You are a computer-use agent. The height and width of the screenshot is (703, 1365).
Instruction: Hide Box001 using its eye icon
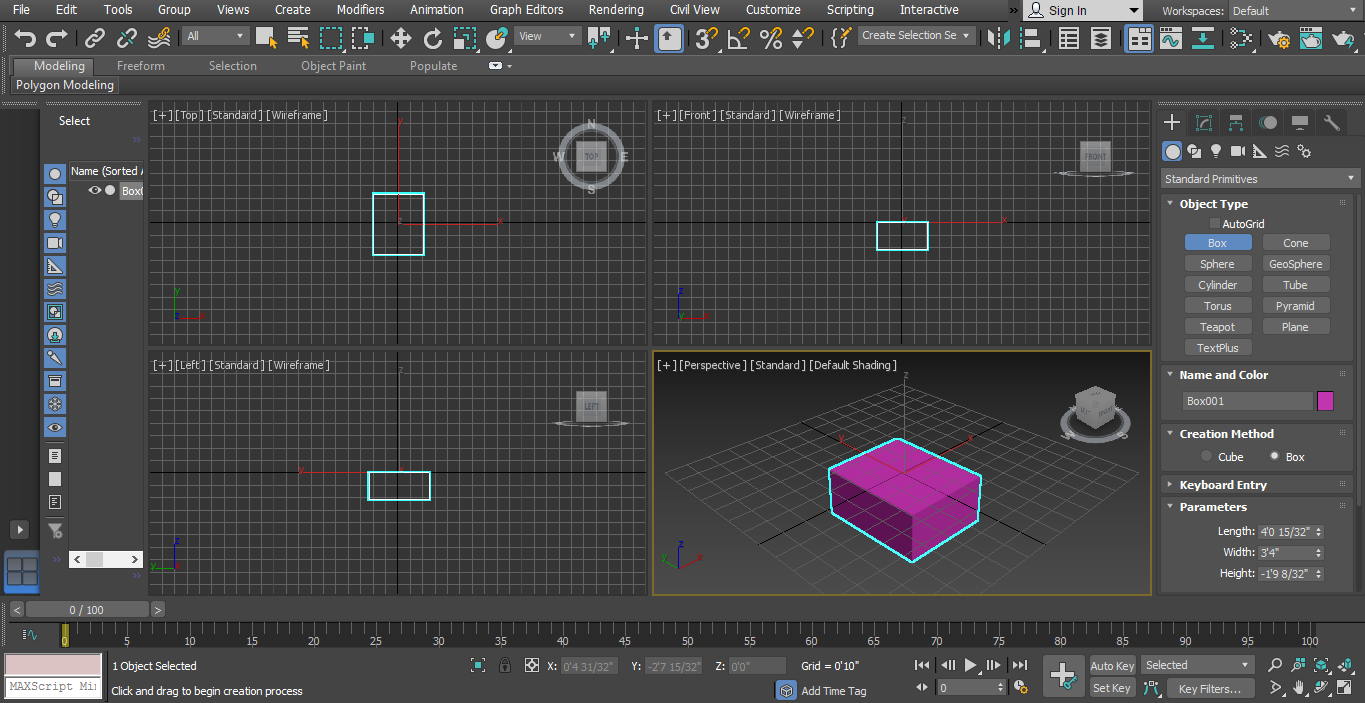coord(95,191)
